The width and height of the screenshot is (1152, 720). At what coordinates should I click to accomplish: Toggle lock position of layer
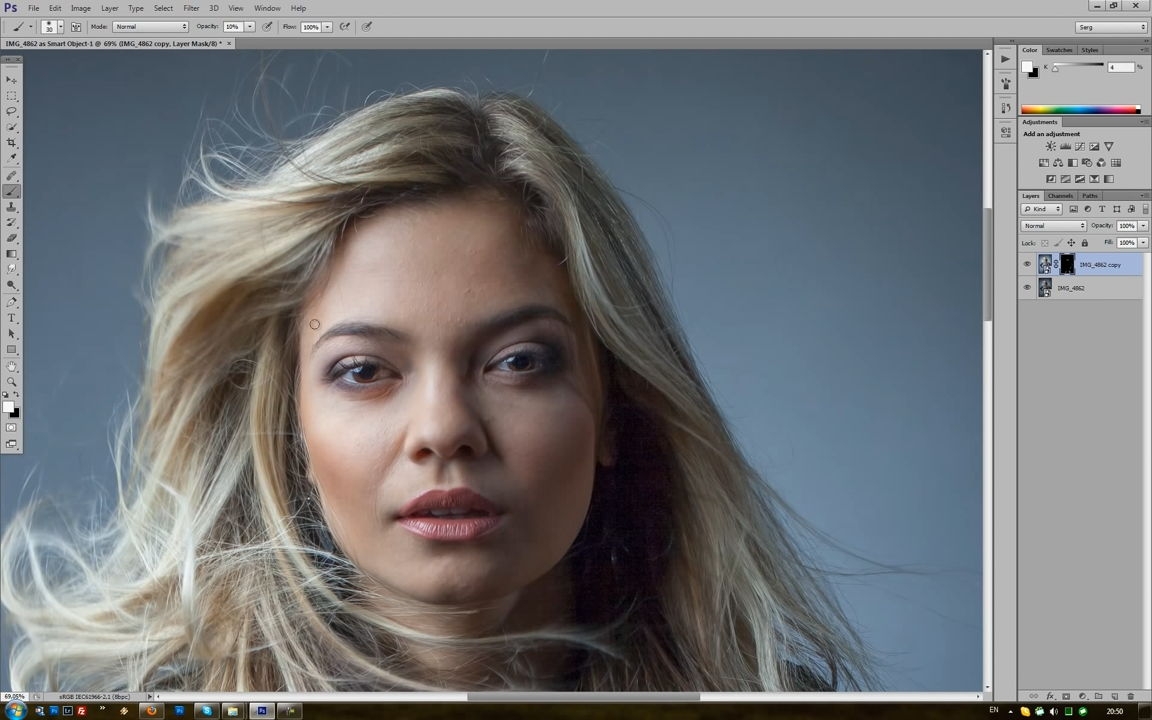(x=1071, y=242)
